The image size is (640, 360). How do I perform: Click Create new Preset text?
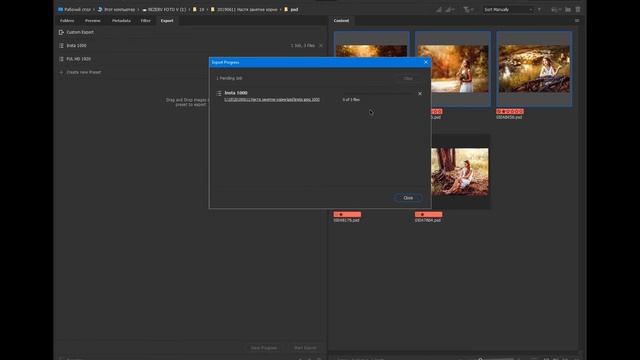[x=84, y=72]
